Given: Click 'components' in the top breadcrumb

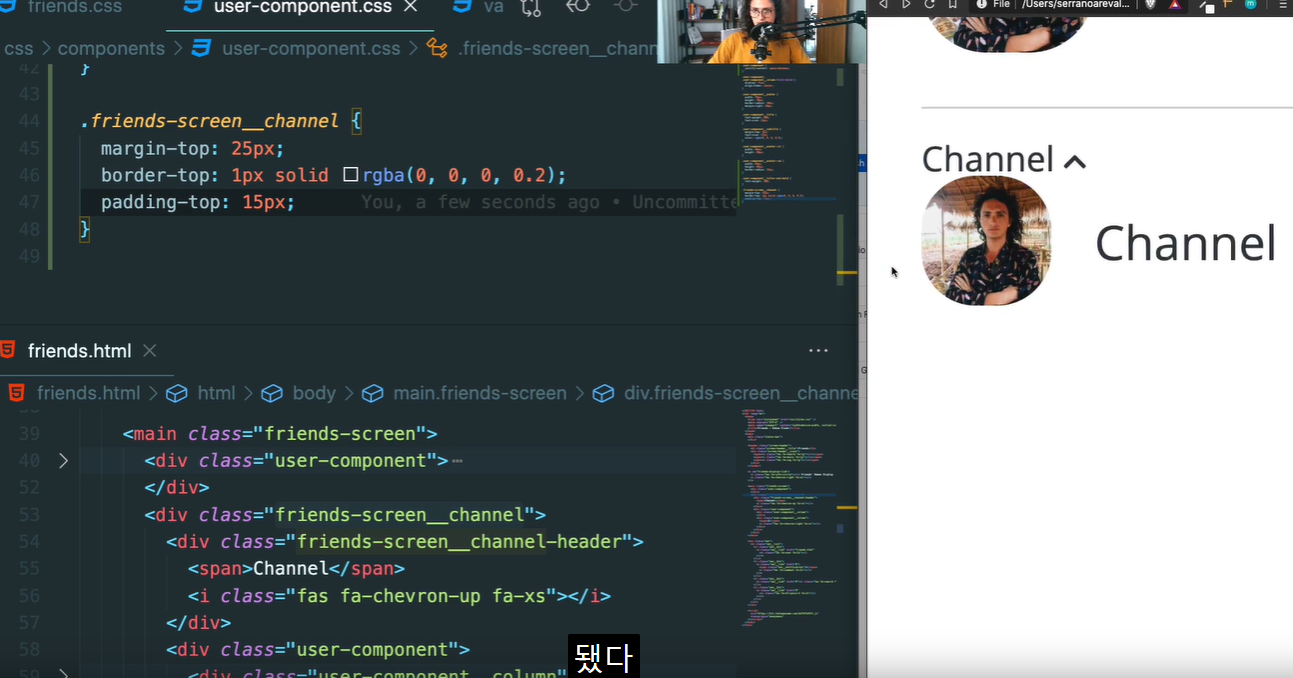Looking at the screenshot, I should (111, 48).
